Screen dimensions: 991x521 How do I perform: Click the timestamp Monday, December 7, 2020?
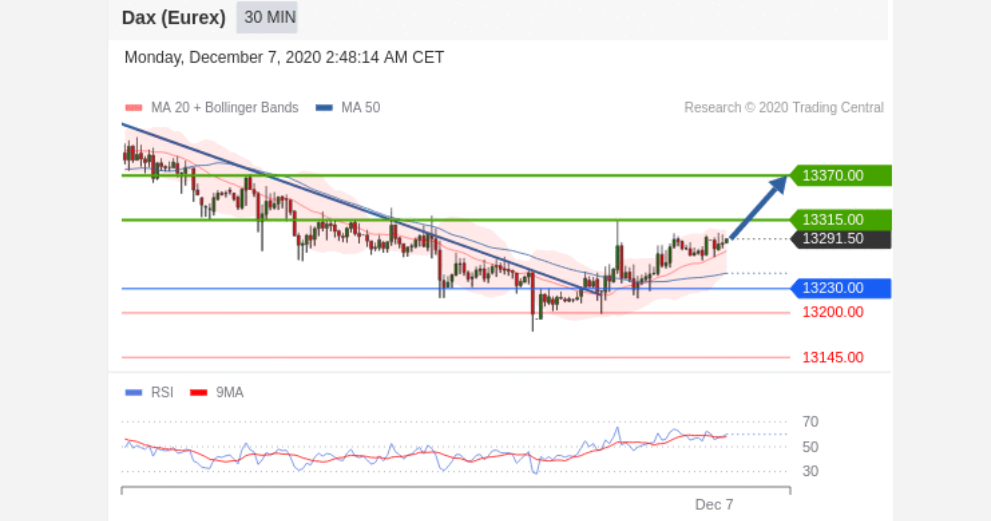tap(284, 58)
